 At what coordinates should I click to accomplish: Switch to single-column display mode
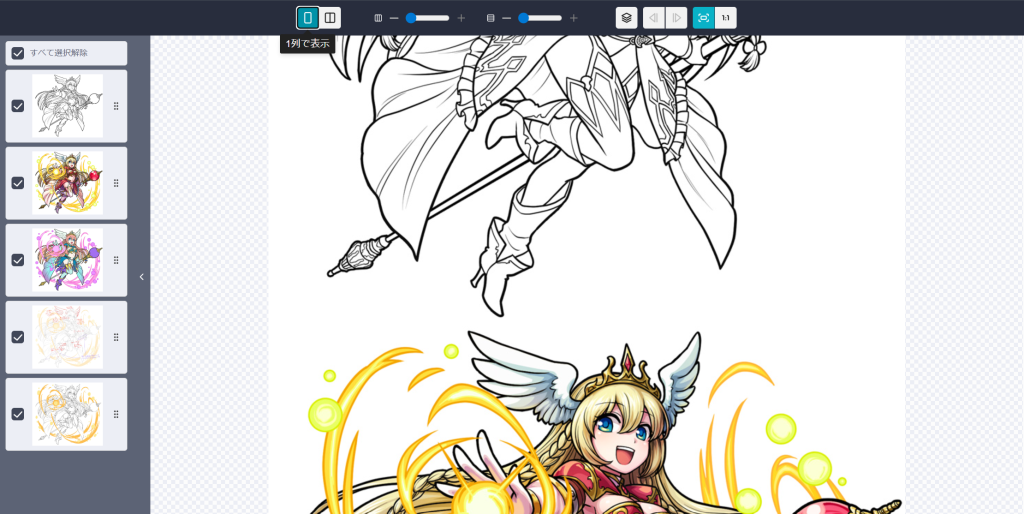(308, 18)
